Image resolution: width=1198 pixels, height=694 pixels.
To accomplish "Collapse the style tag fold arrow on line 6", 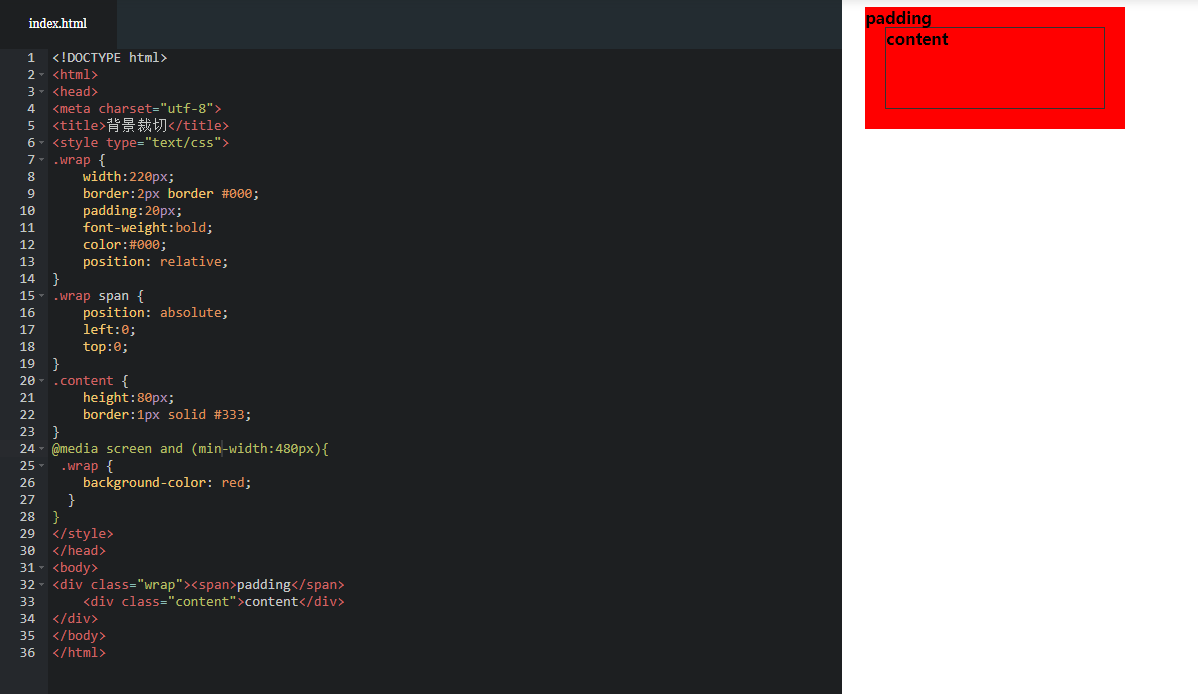I will coord(41,143).
